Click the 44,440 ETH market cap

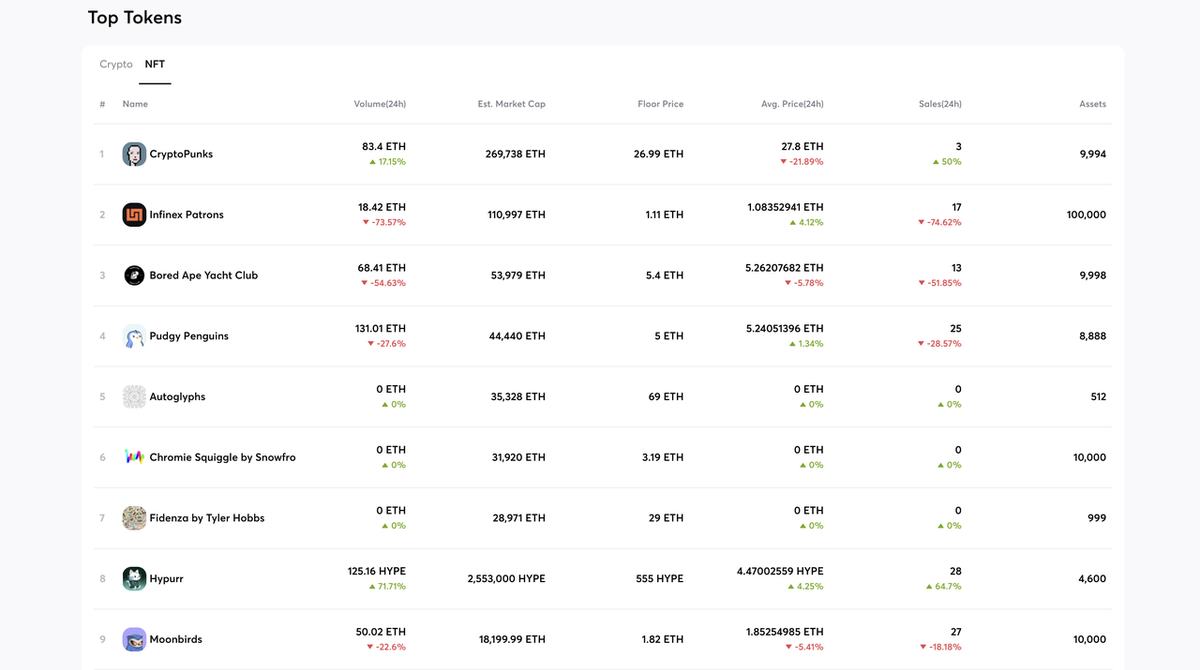point(518,336)
